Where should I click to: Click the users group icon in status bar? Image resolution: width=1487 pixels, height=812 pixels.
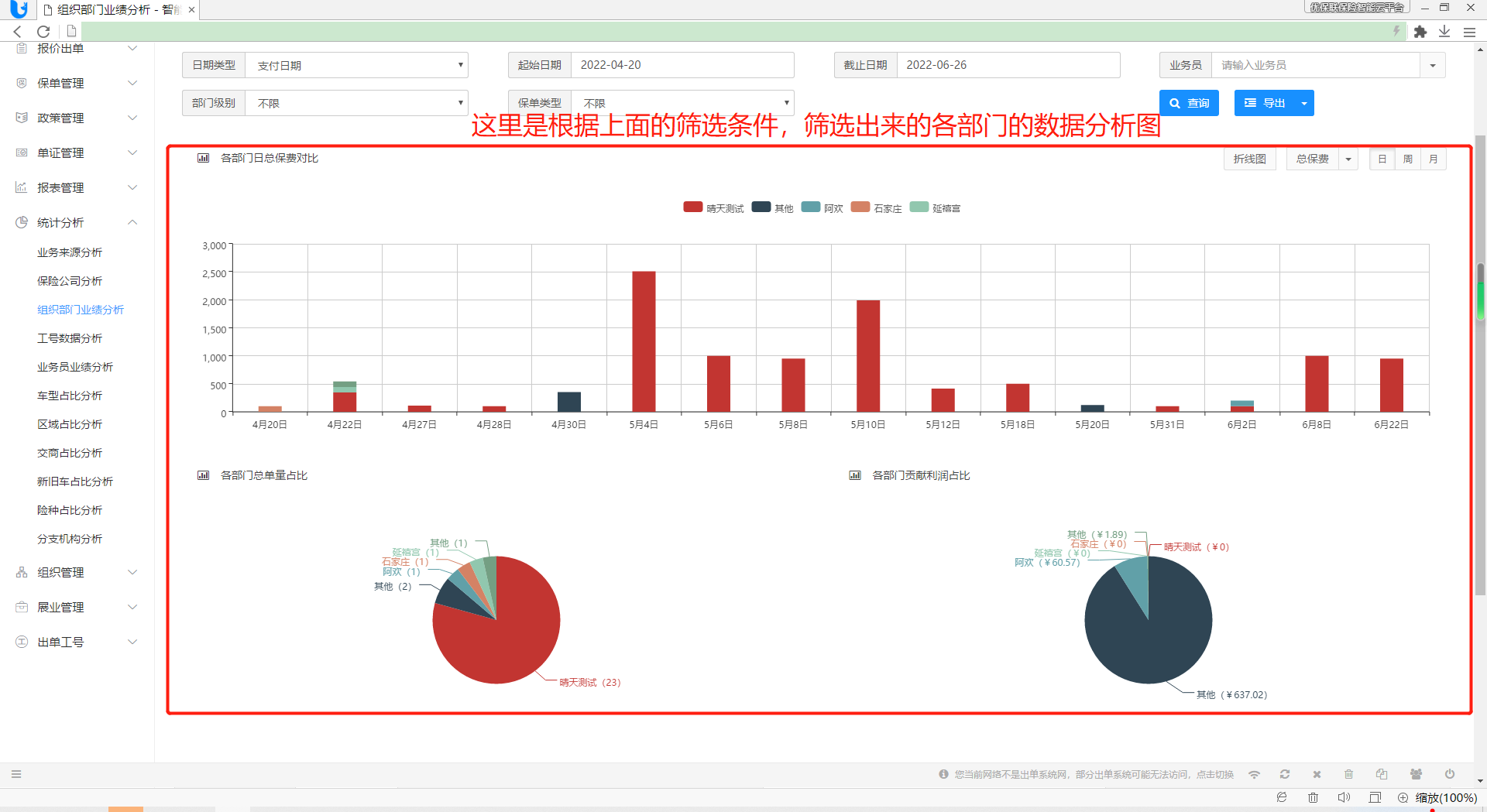click(x=1416, y=774)
